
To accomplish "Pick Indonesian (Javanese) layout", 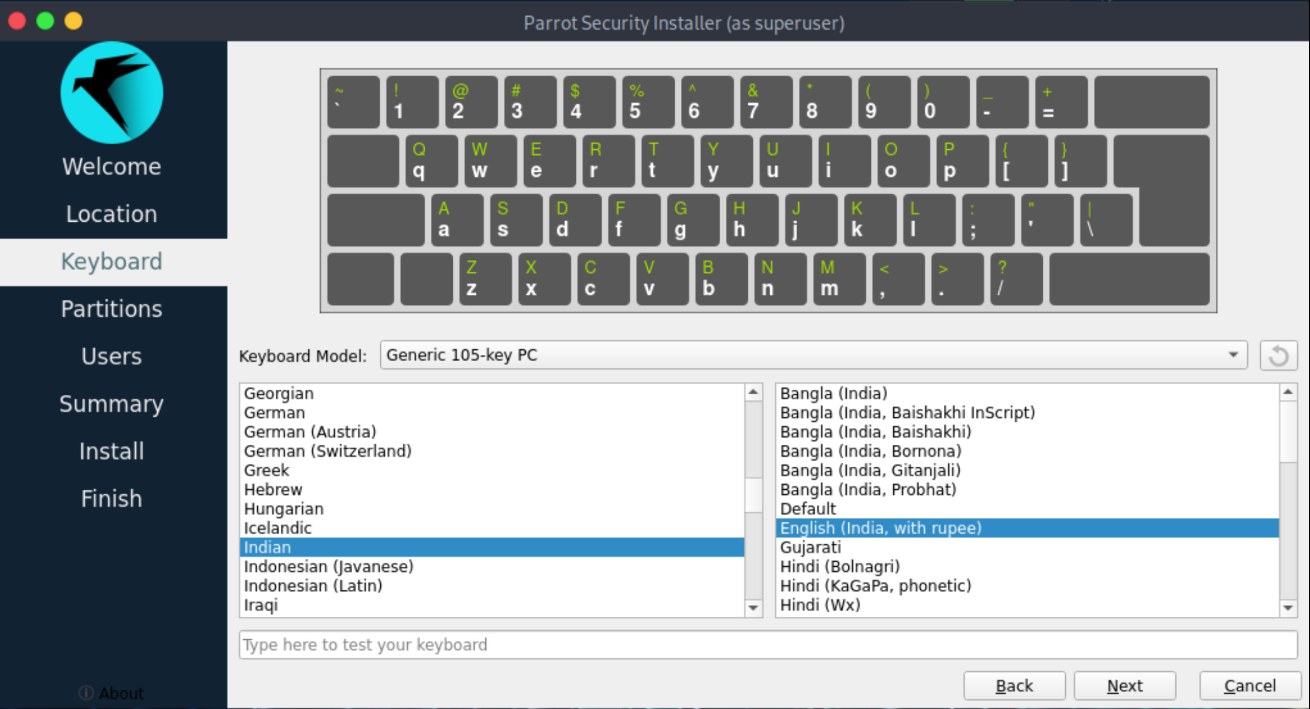I will click(492, 567).
